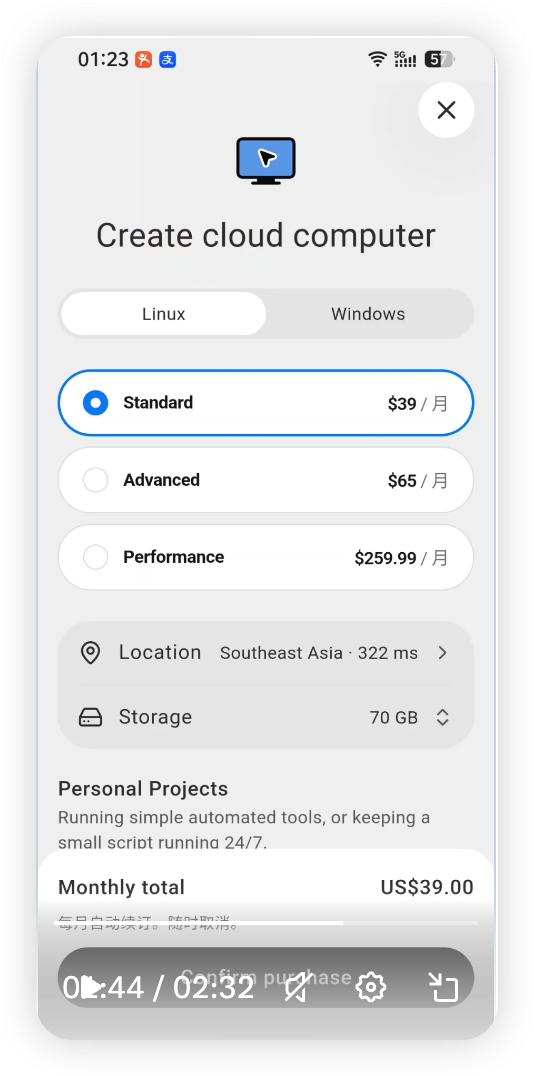Tap the Wi-Fi status icon
534x1076 pixels.
click(377, 59)
